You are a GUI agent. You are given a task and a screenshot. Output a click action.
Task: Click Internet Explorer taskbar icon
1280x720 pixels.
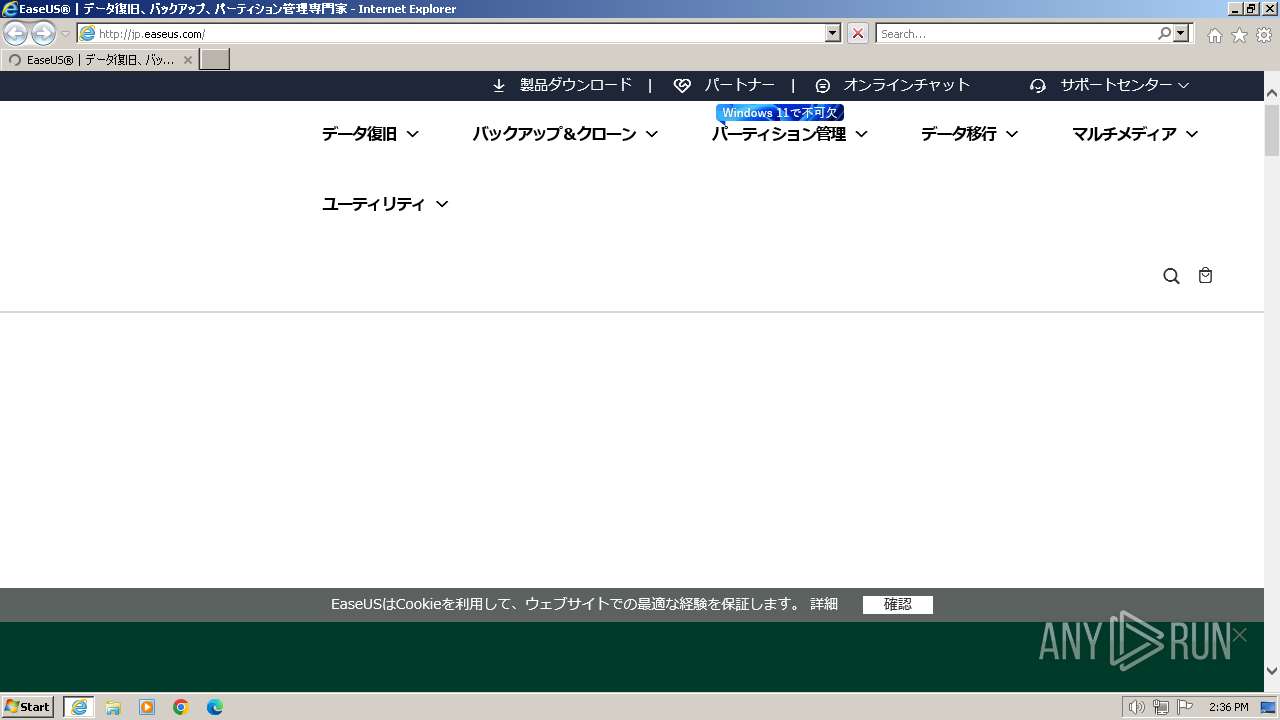[79, 707]
